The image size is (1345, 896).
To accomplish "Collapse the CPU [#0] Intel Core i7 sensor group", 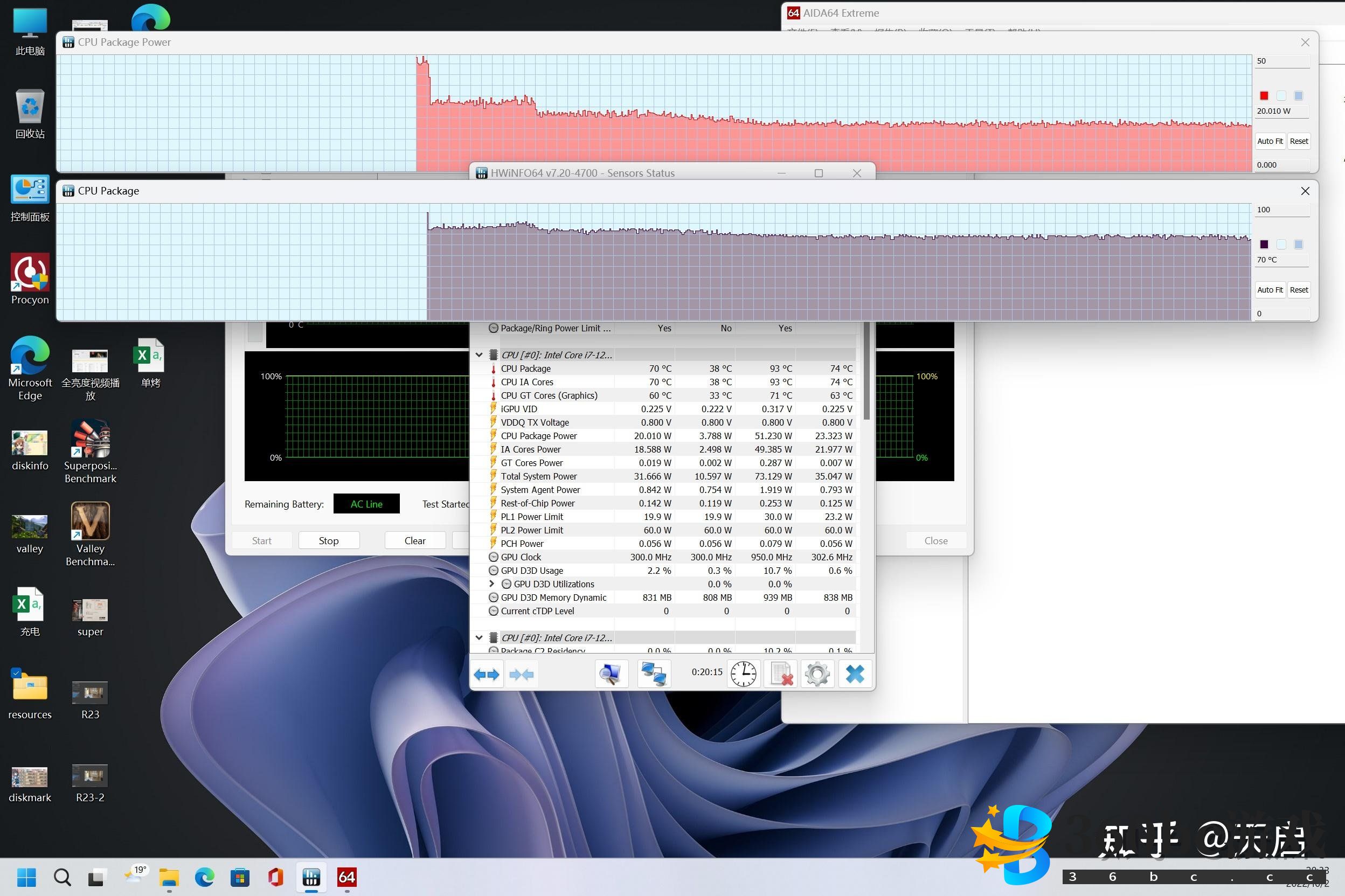I will tap(479, 355).
